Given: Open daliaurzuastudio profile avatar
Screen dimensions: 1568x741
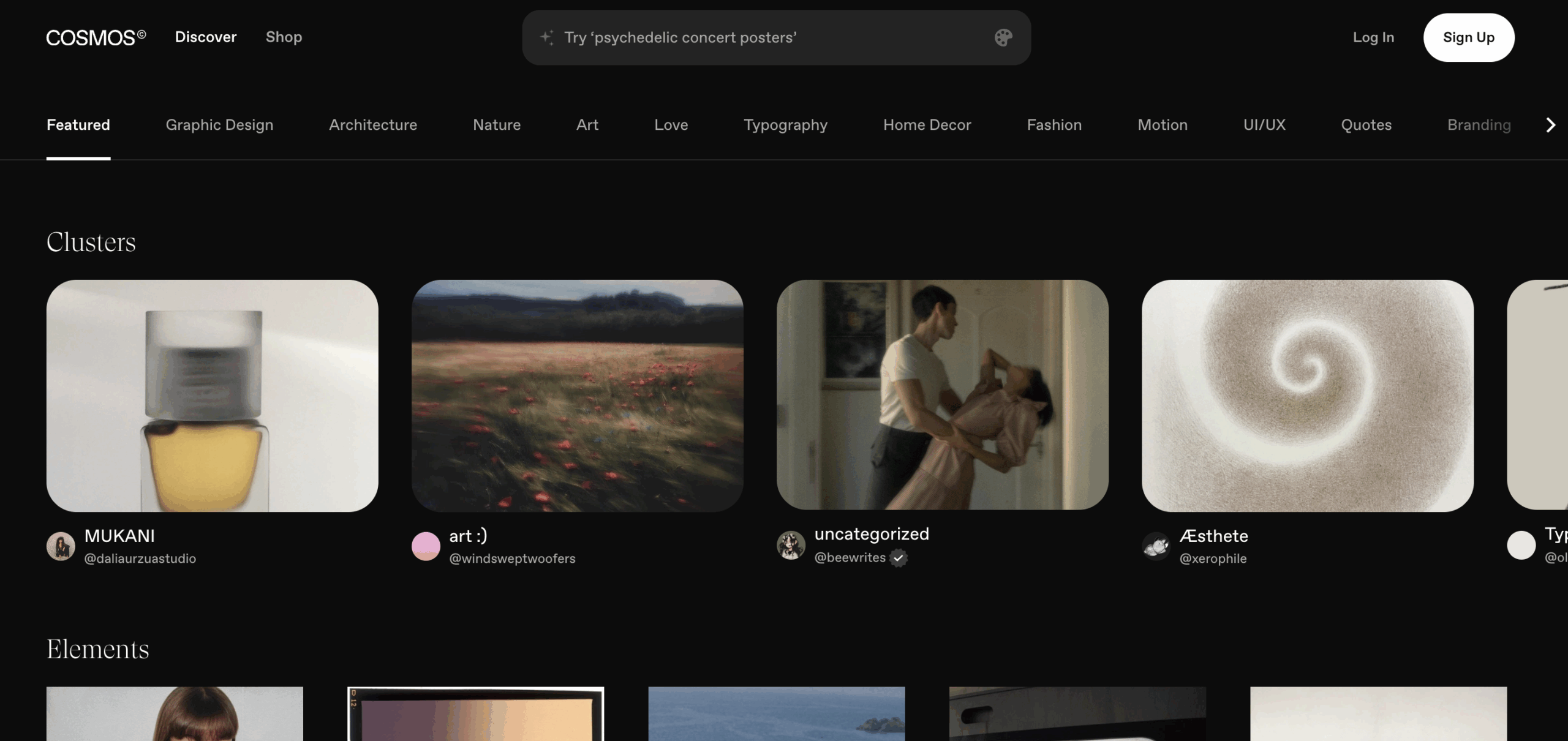Looking at the screenshot, I should tap(61, 546).
